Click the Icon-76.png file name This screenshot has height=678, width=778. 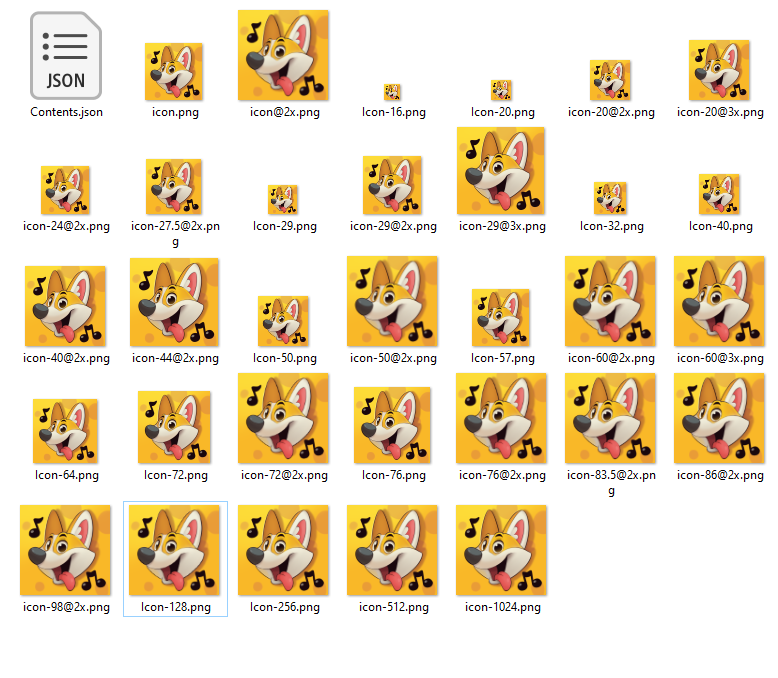[x=393, y=475]
